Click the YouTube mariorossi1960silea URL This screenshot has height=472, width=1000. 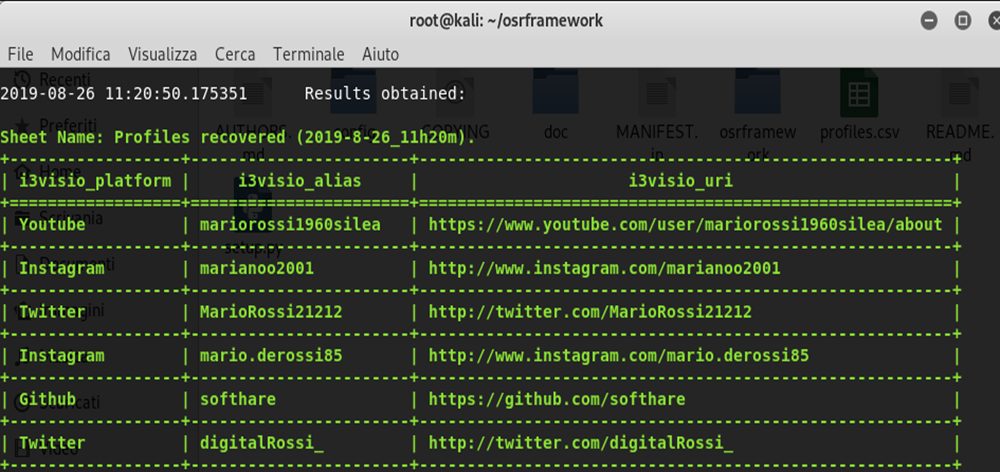pyautogui.click(x=685, y=225)
